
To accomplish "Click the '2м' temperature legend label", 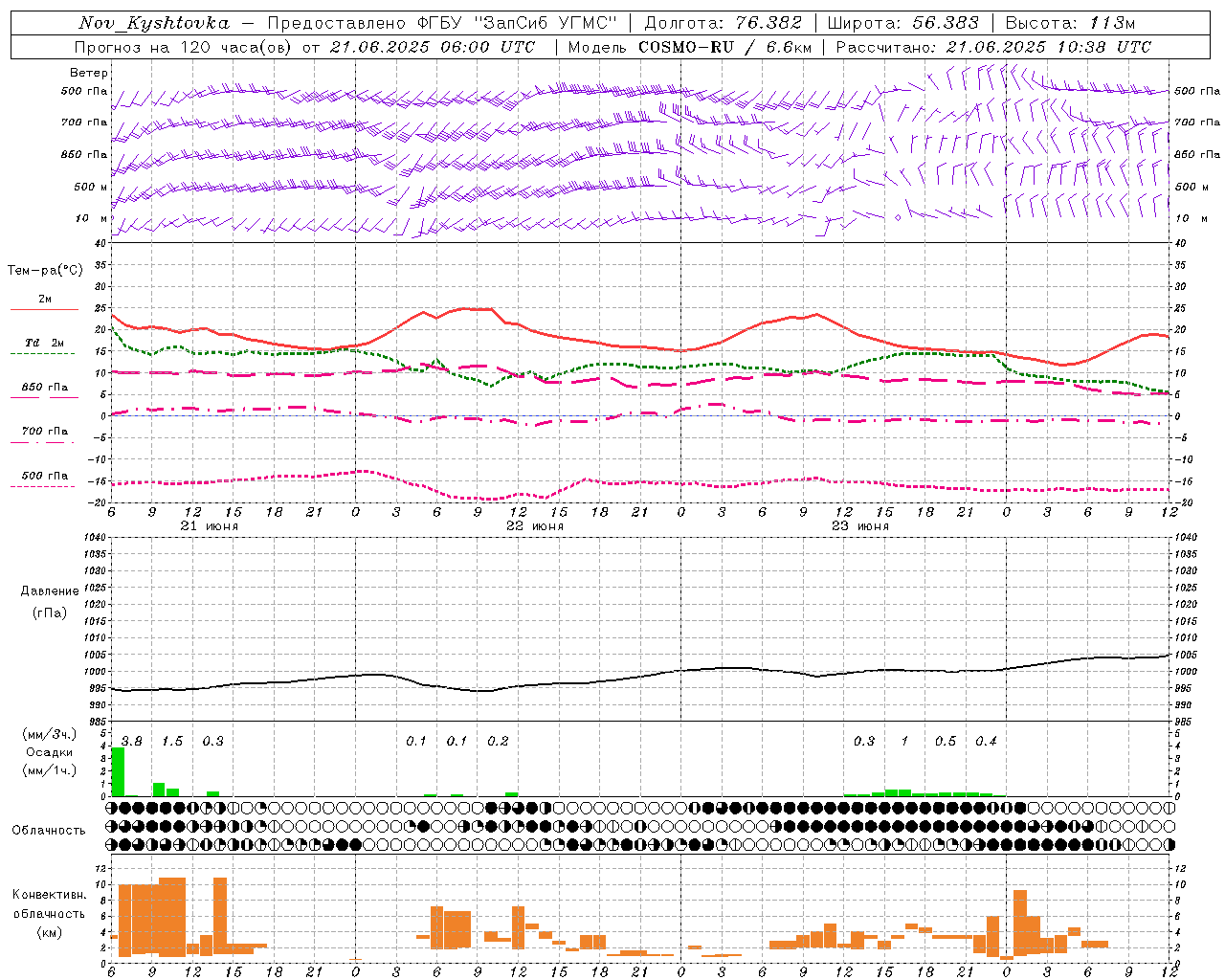I will click(x=45, y=300).
